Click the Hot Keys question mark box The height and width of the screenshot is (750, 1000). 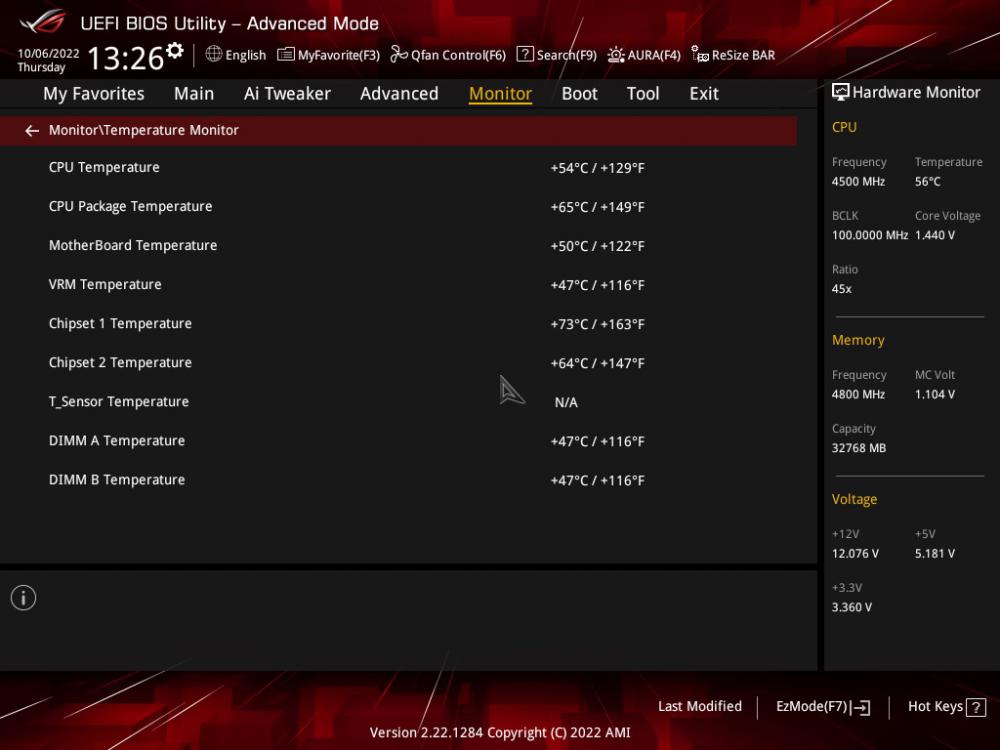click(x=976, y=707)
